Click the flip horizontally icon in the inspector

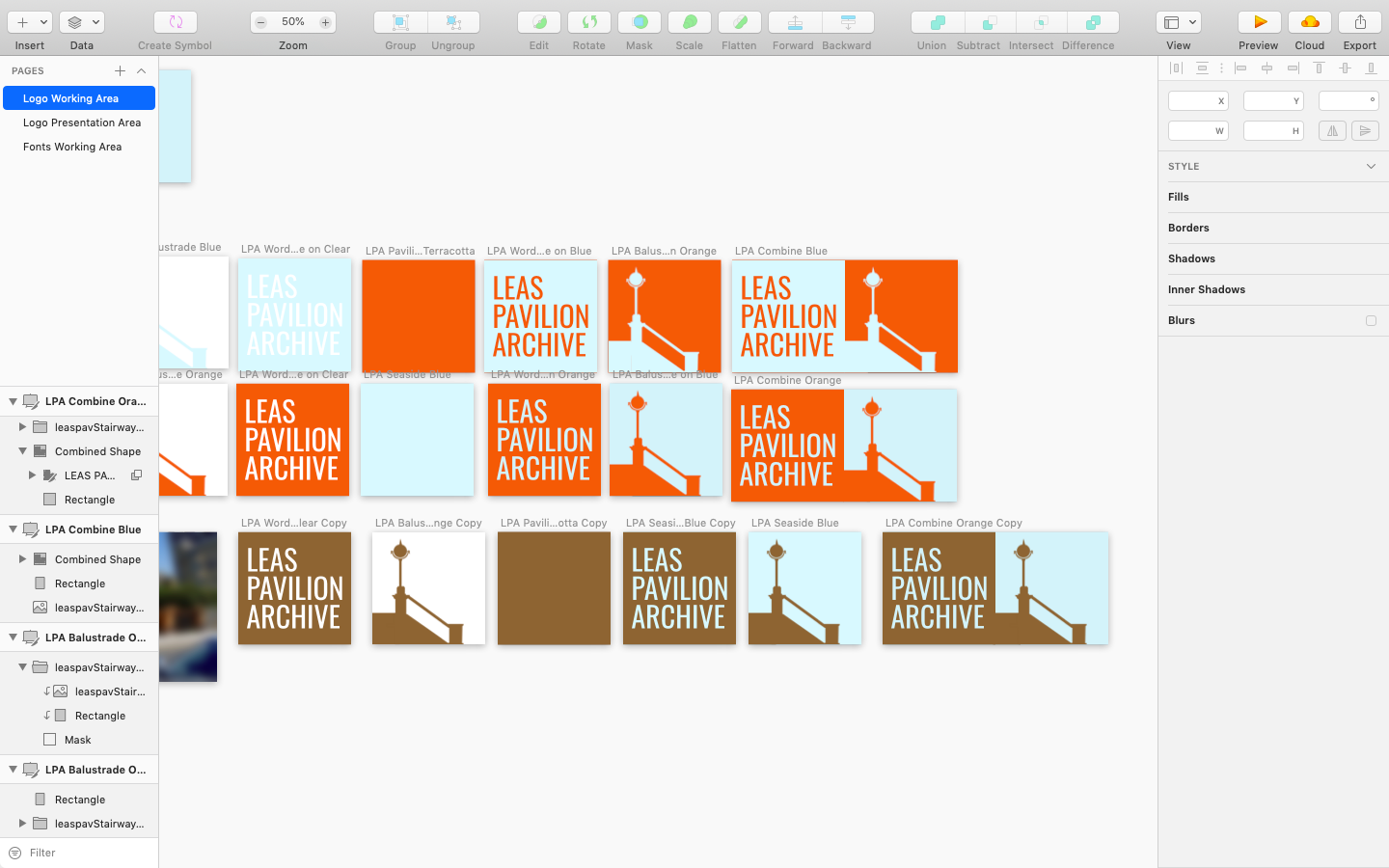tap(1332, 130)
